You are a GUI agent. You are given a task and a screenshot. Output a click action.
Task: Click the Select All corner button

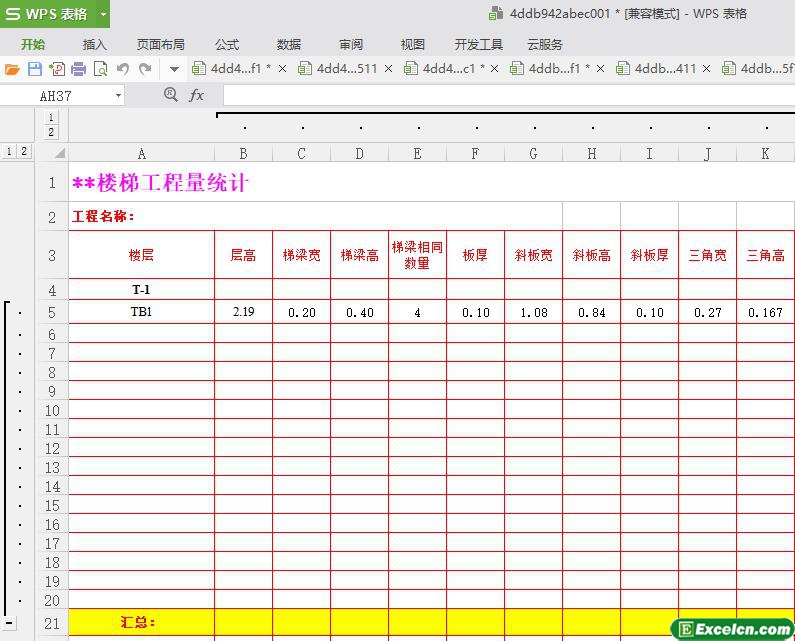point(59,153)
